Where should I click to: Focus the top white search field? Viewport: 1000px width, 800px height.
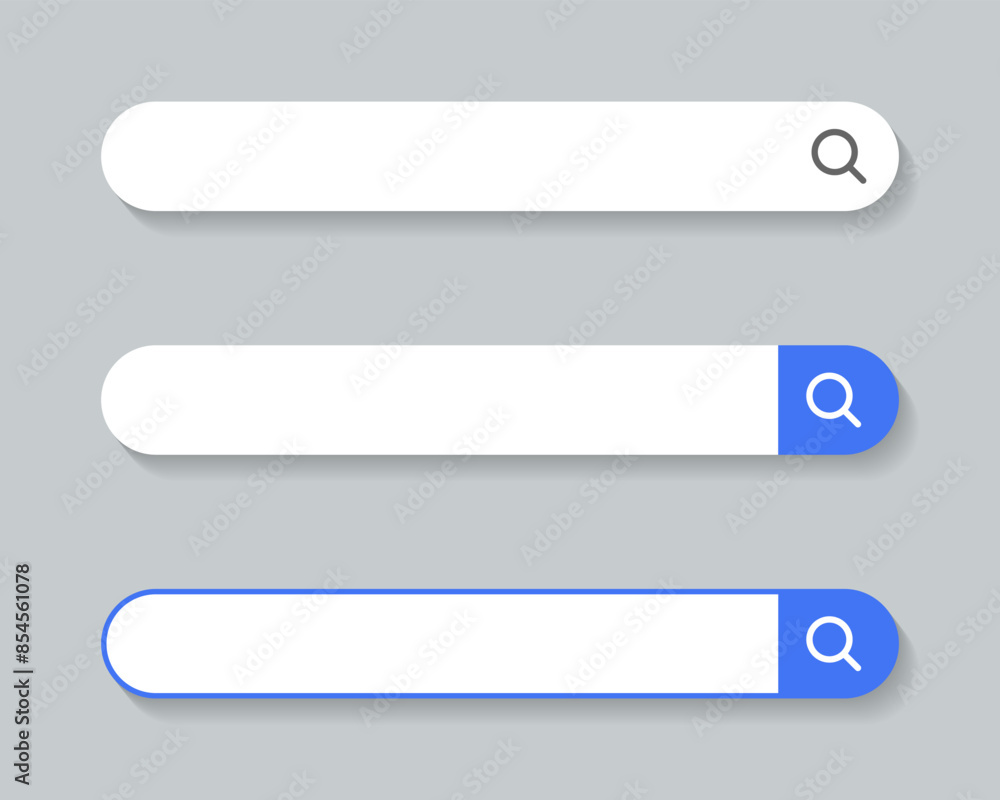(x=500, y=156)
